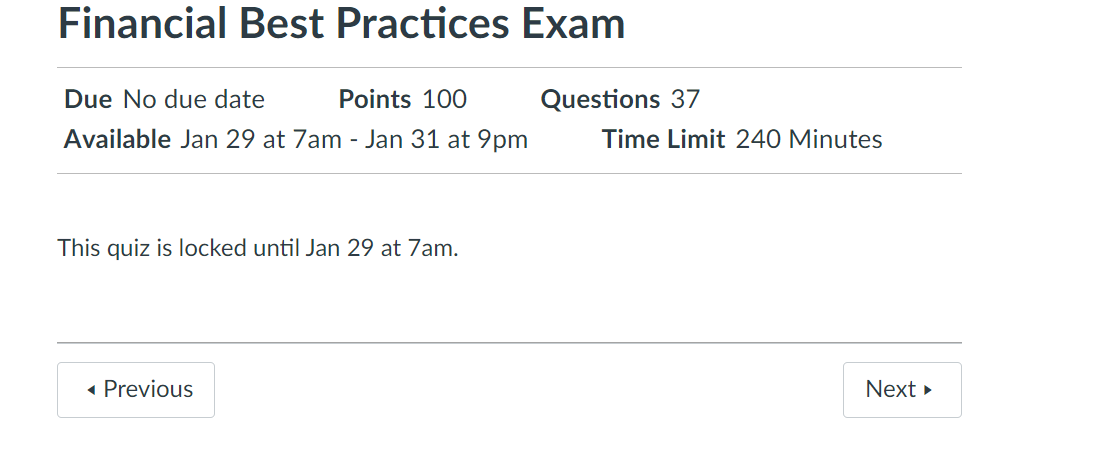Click the 240 Minutes value
The image size is (1111, 454).
pos(809,139)
